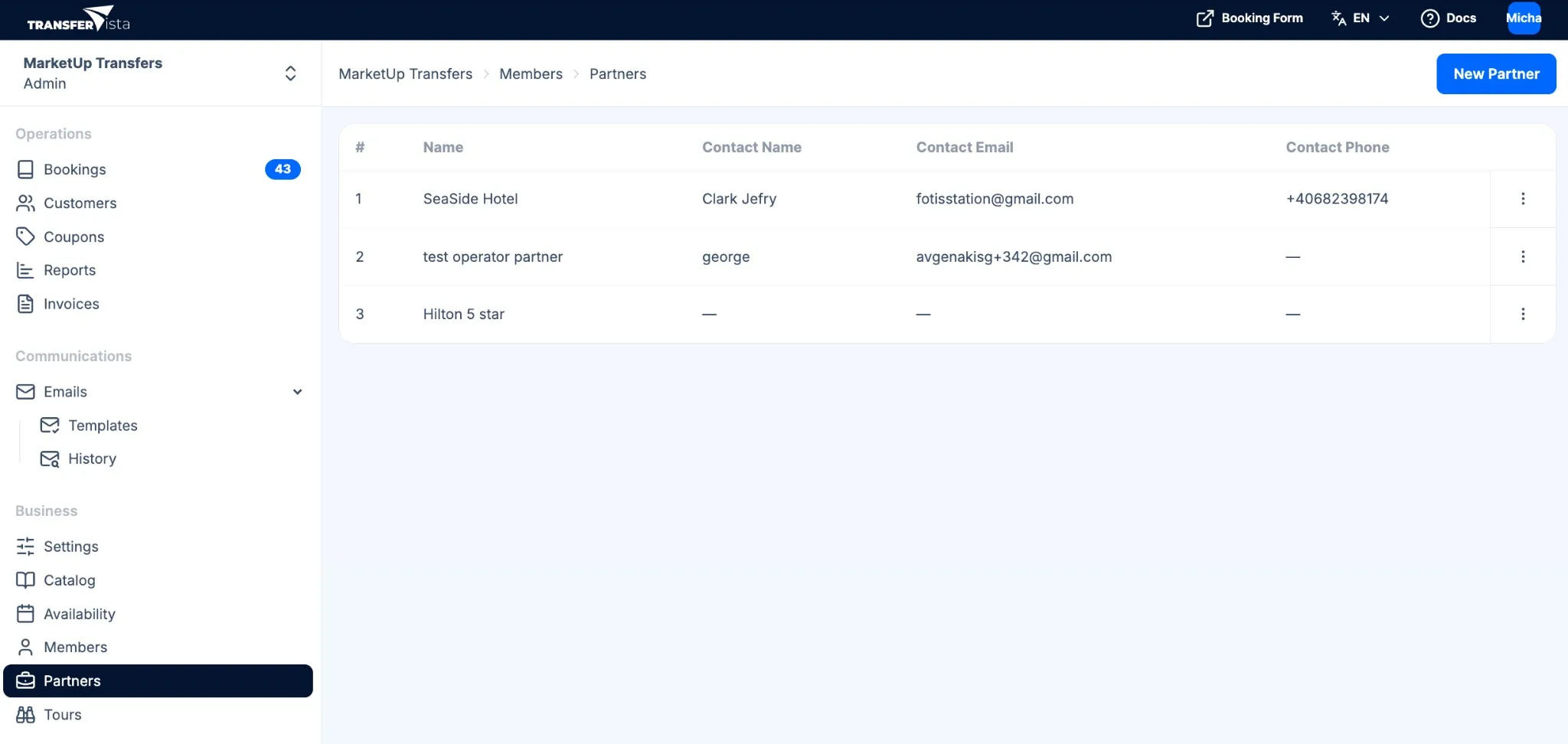Click the Partners briefcase icon
Image resolution: width=1568 pixels, height=744 pixels.
pos(27,680)
